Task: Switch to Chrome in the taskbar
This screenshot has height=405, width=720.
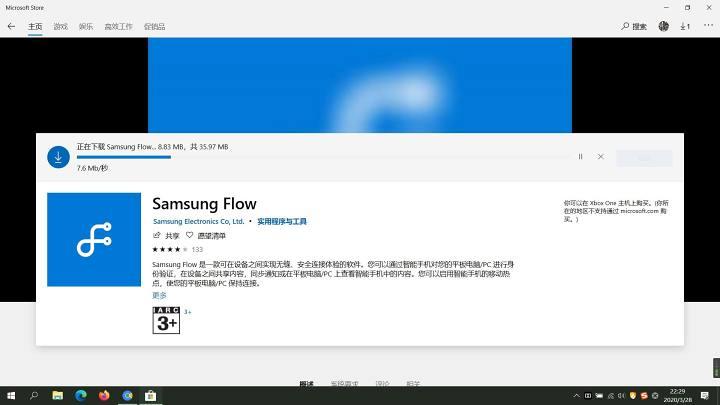Action: 128,395
